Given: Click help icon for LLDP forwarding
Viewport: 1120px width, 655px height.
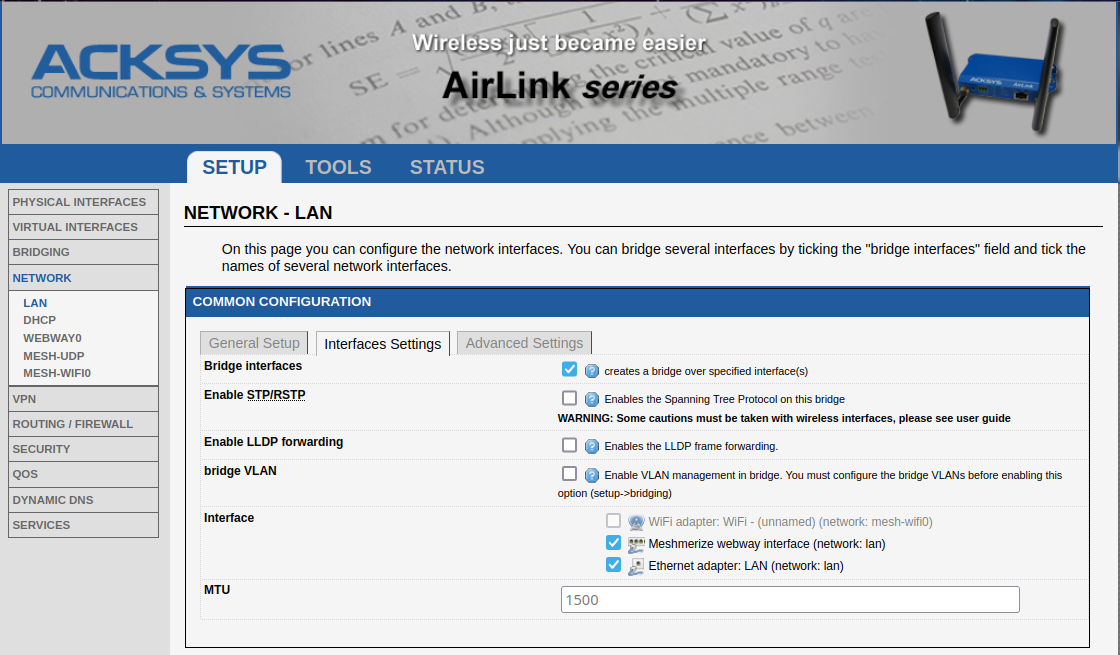Looking at the screenshot, I should pos(591,446).
